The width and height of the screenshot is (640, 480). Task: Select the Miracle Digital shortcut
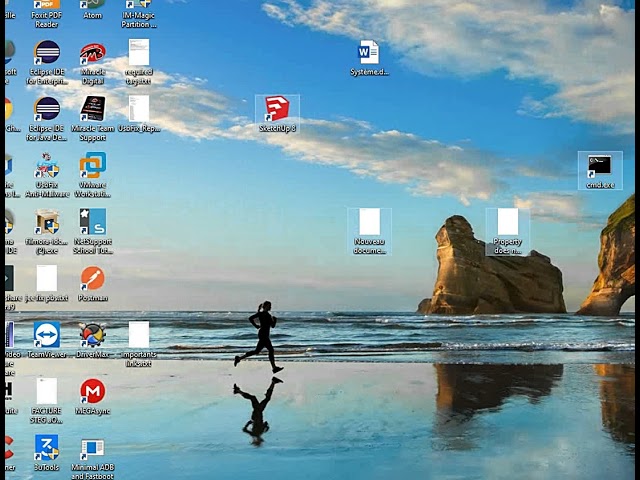[93, 63]
